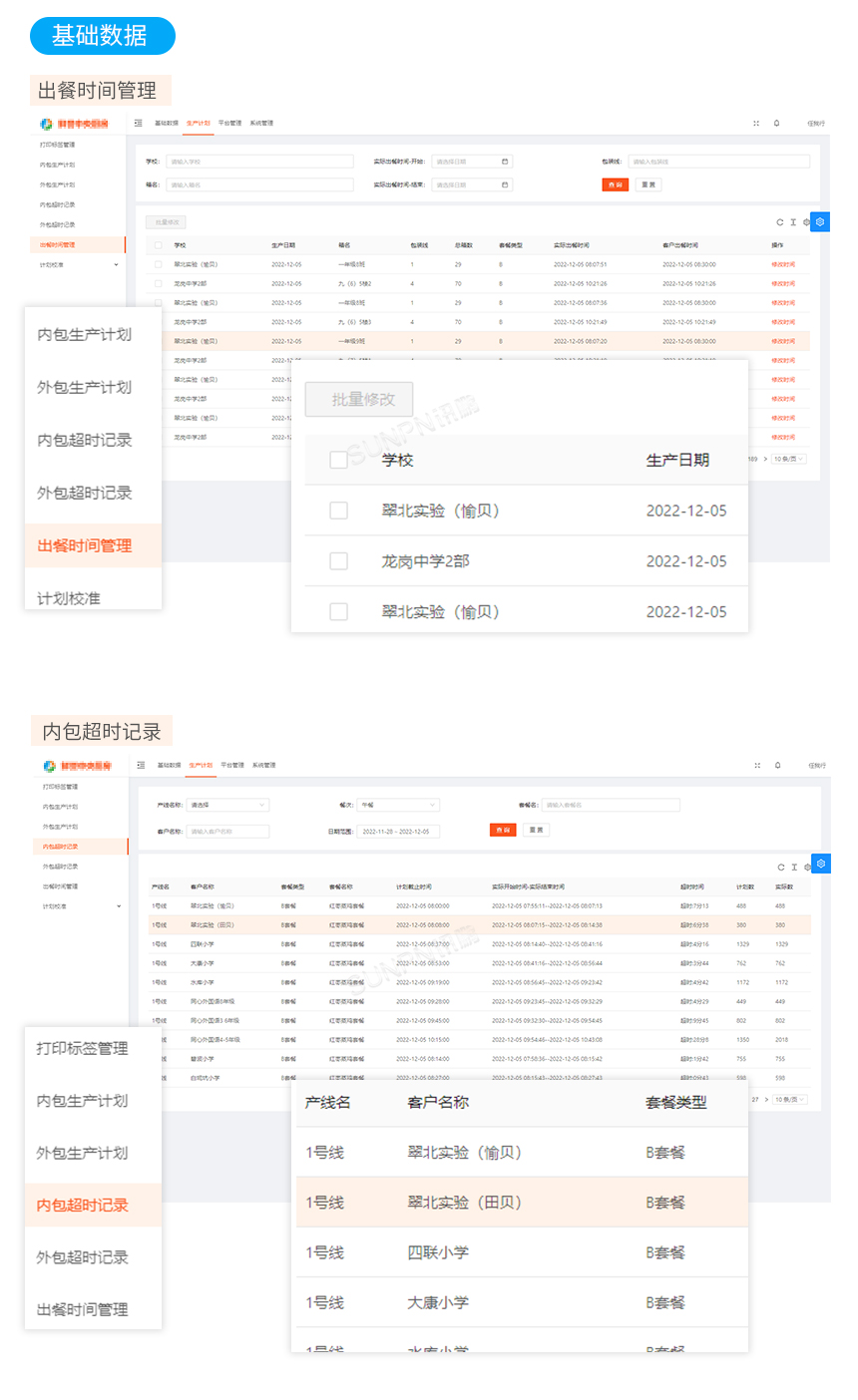The image size is (858, 1400).
Task: Open page-size dropdown on the 内包超时记录 page
Action: [790, 1099]
